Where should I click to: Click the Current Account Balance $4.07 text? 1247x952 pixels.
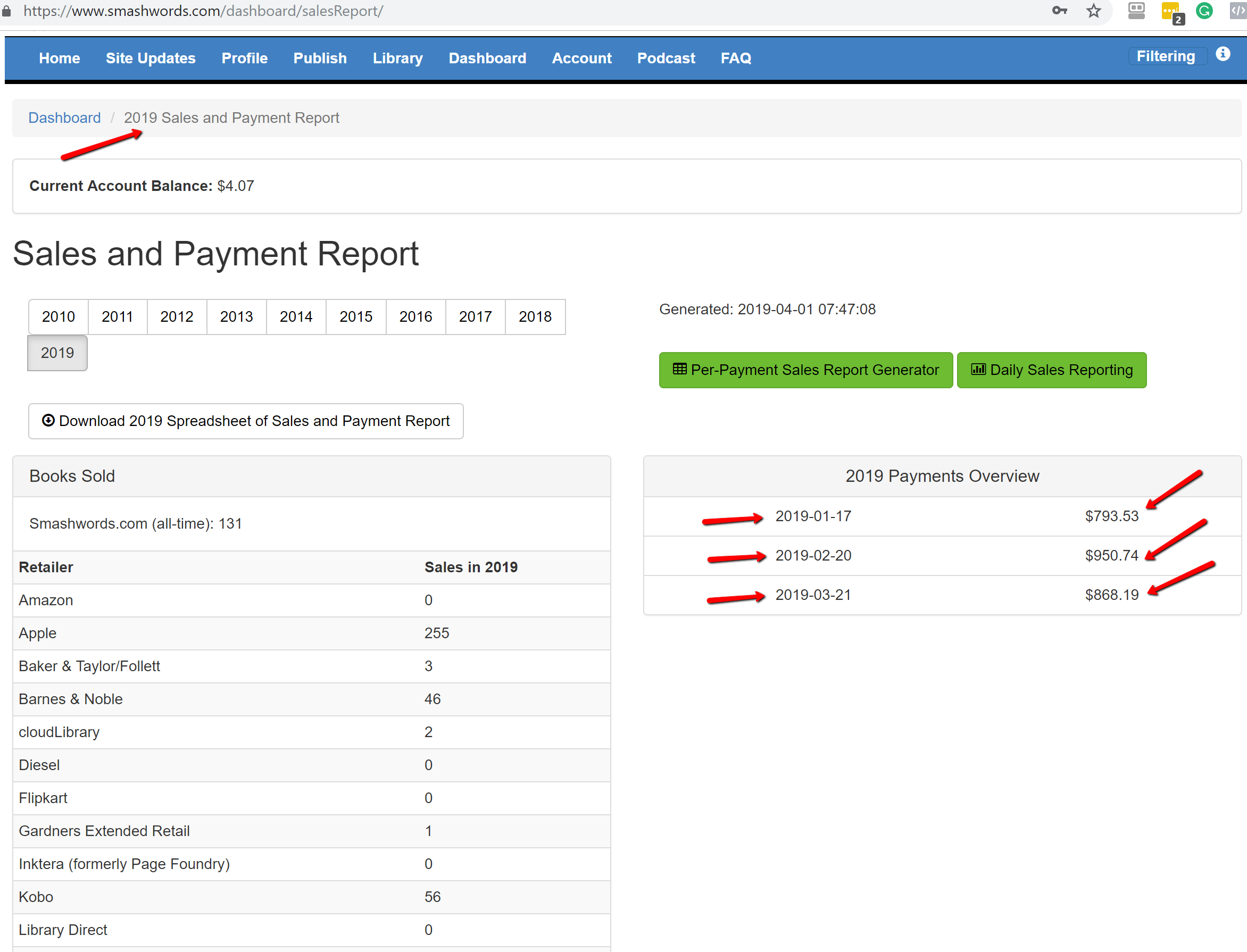(142, 186)
